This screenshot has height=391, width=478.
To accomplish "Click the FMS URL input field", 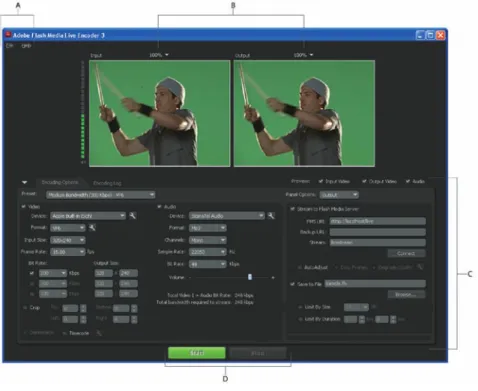I will tap(378, 221).
